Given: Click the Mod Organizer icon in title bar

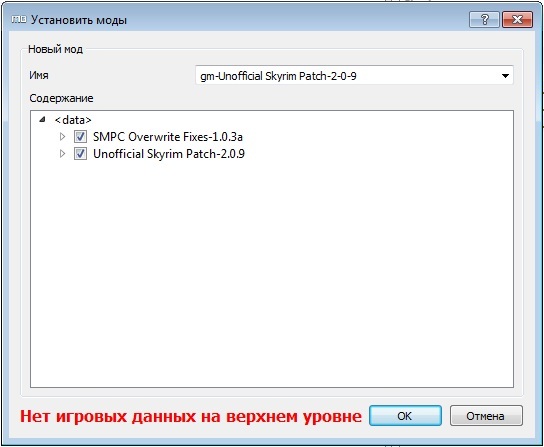Looking at the screenshot, I should coord(19,20).
